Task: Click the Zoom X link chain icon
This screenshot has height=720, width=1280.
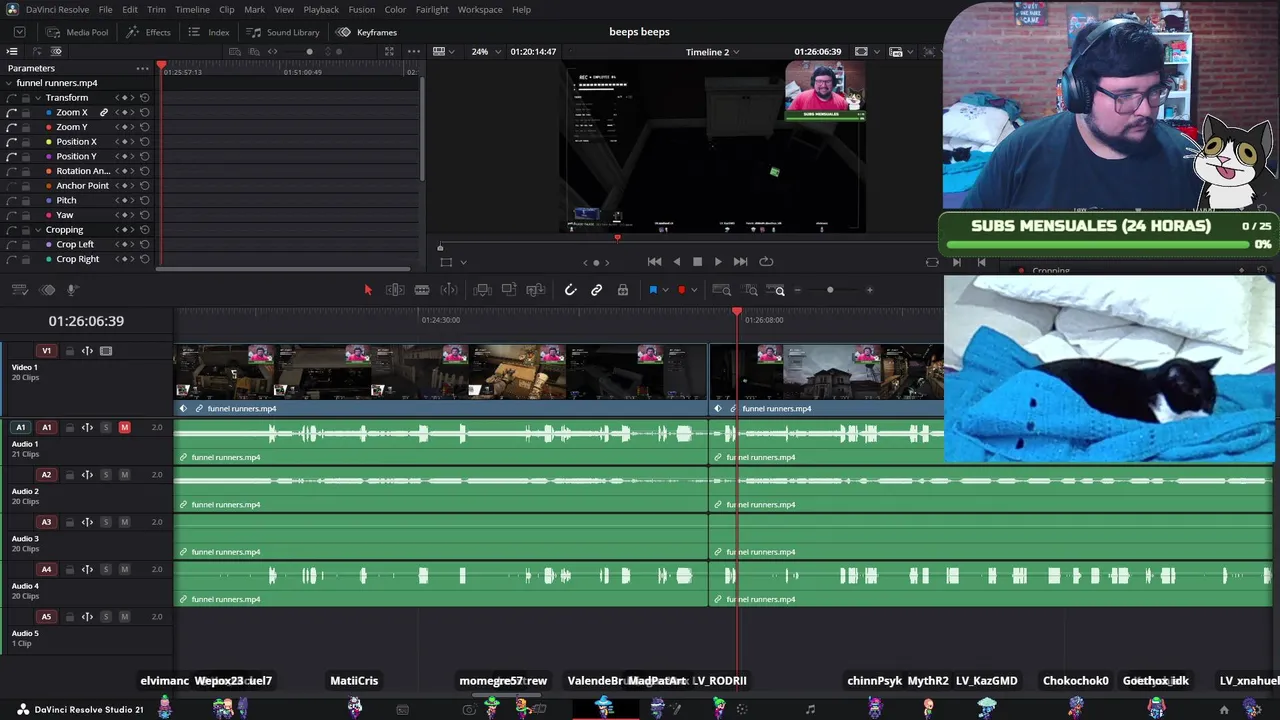Action: pyautogui.click(x=103, y=113)
